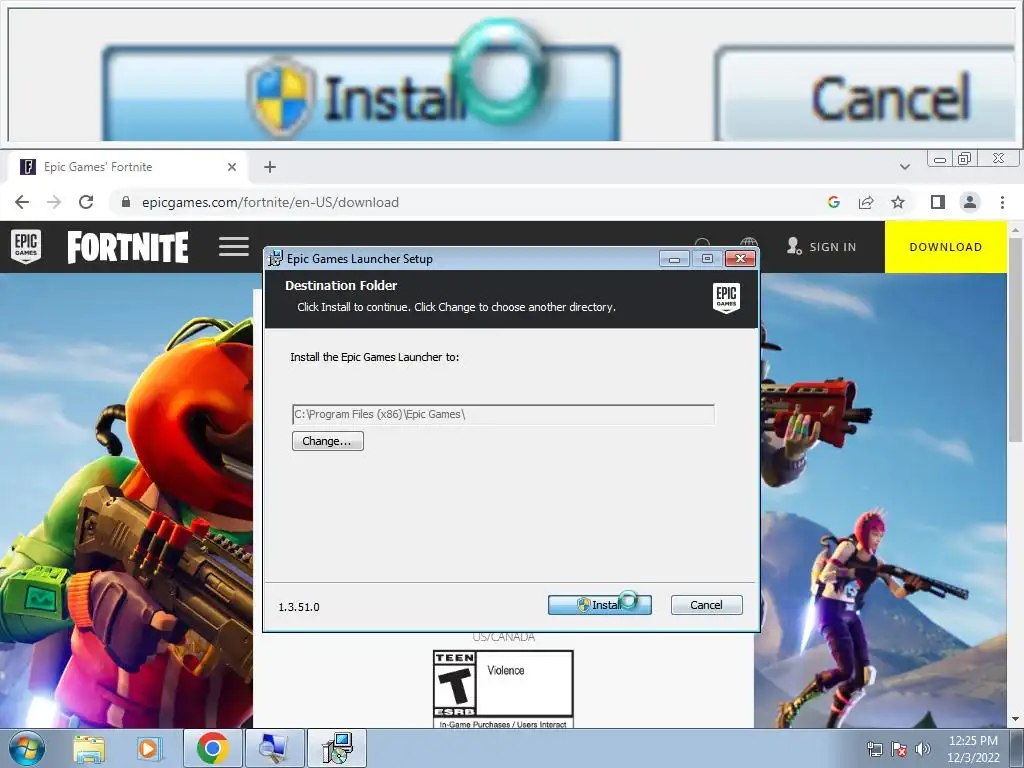Close the Epic Games Launcher Setup window
Viewport: 1024px width, 768px height.
741,259
